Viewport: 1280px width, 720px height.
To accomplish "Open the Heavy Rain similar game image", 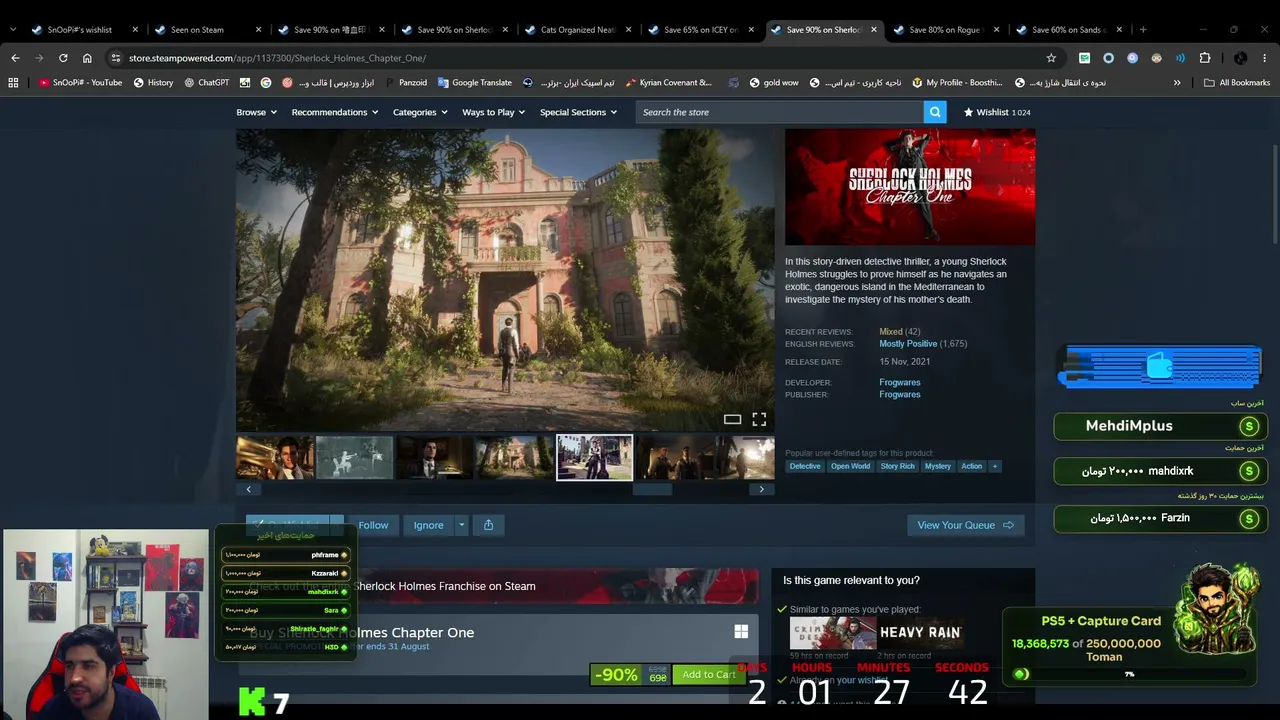I will 920,633.
